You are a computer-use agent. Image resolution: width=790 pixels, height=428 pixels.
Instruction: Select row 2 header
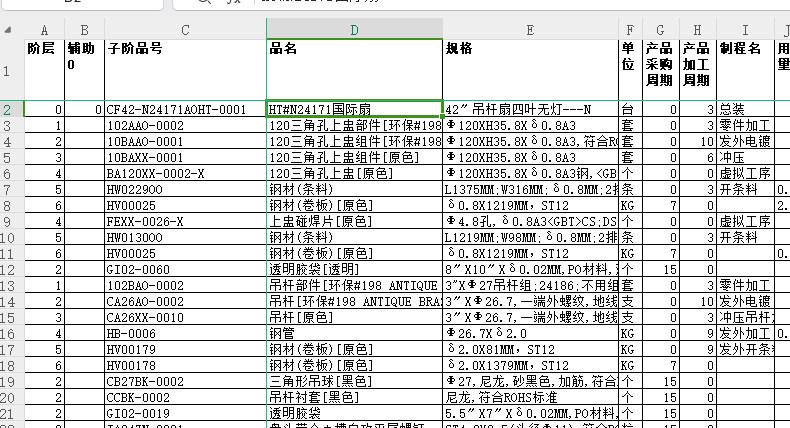point(12,109)
